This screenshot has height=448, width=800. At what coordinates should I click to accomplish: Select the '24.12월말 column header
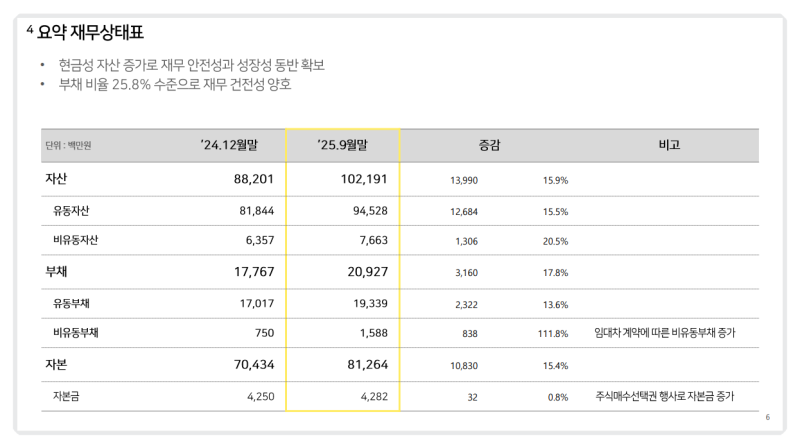tap(229, 145)
